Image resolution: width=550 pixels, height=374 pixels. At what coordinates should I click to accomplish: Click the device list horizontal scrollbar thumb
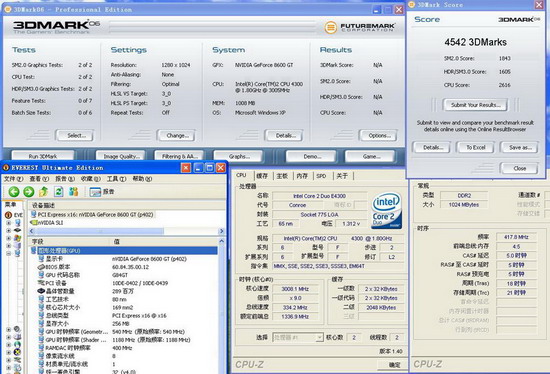pyautogui.click(x=99, y=231)
